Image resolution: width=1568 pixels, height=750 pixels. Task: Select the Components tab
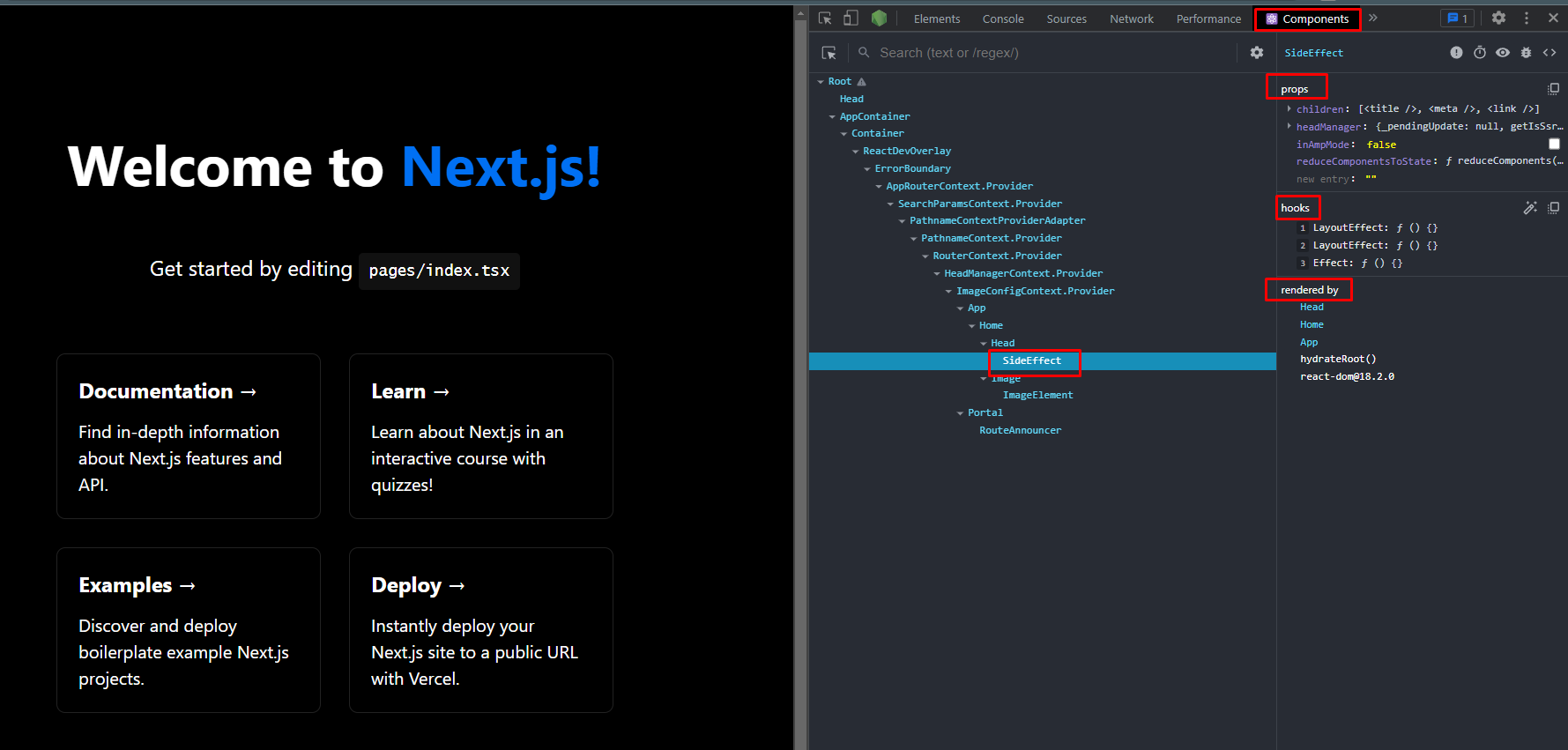[x=1308, y=19]
